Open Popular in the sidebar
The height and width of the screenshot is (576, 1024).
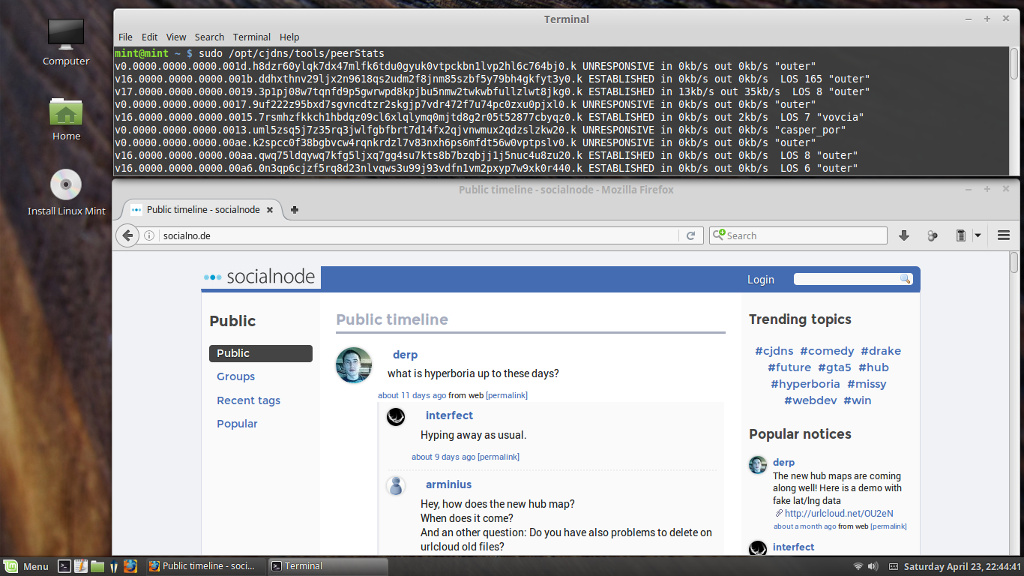click(237, 424)
